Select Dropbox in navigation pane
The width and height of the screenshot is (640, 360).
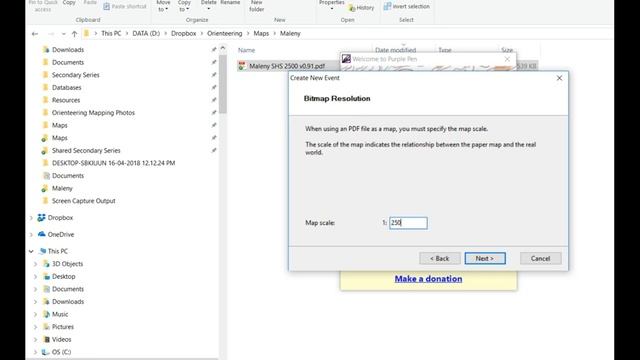pos(60,218)
